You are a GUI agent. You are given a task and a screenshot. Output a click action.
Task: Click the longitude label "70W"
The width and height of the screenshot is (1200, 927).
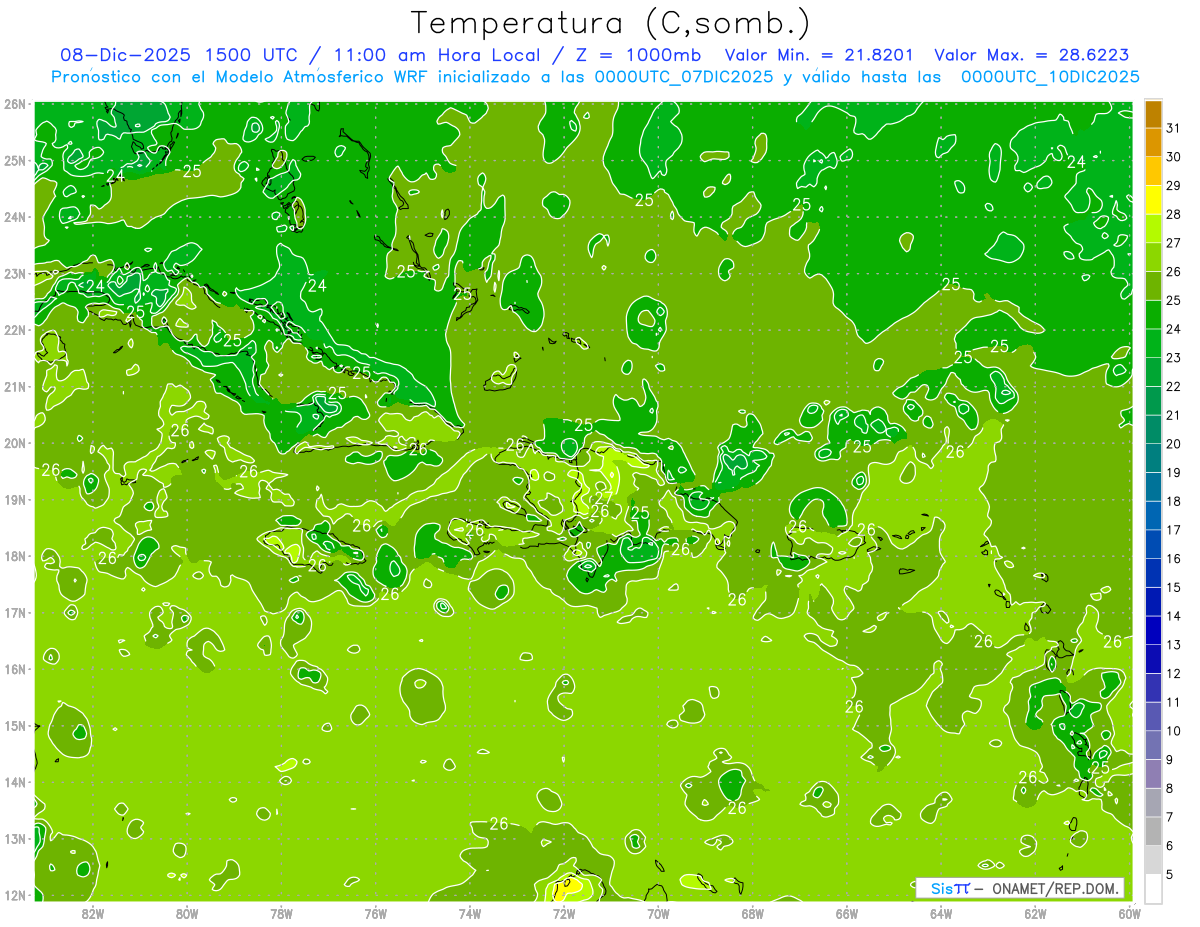click(x=658, y=913)
